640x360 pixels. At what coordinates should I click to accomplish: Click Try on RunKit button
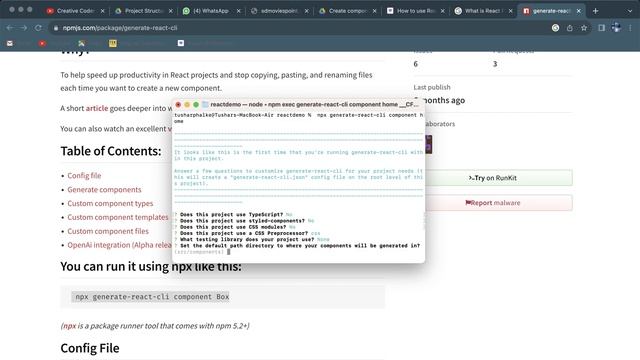pos(498,178)
